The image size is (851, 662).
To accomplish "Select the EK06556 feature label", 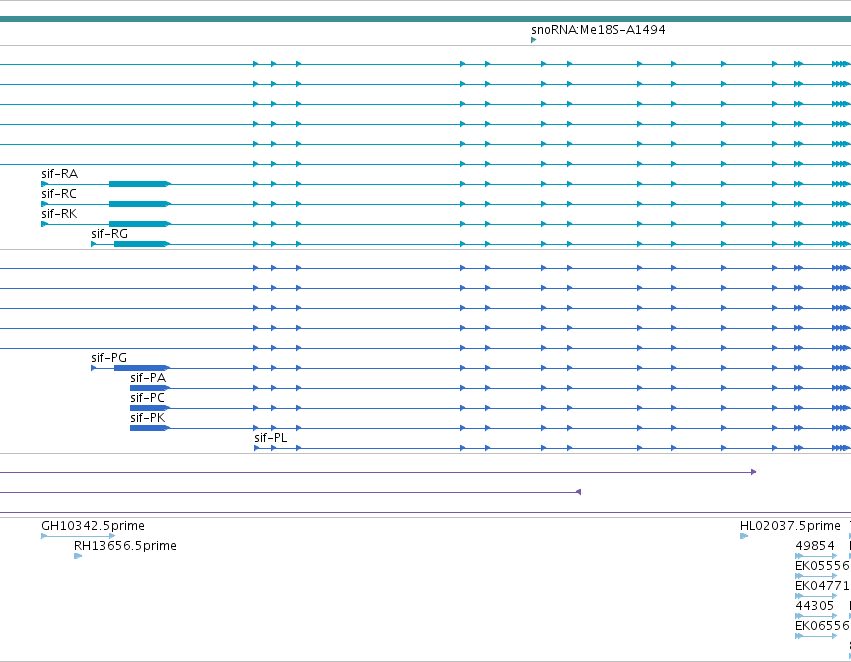I will coord(822,626).
